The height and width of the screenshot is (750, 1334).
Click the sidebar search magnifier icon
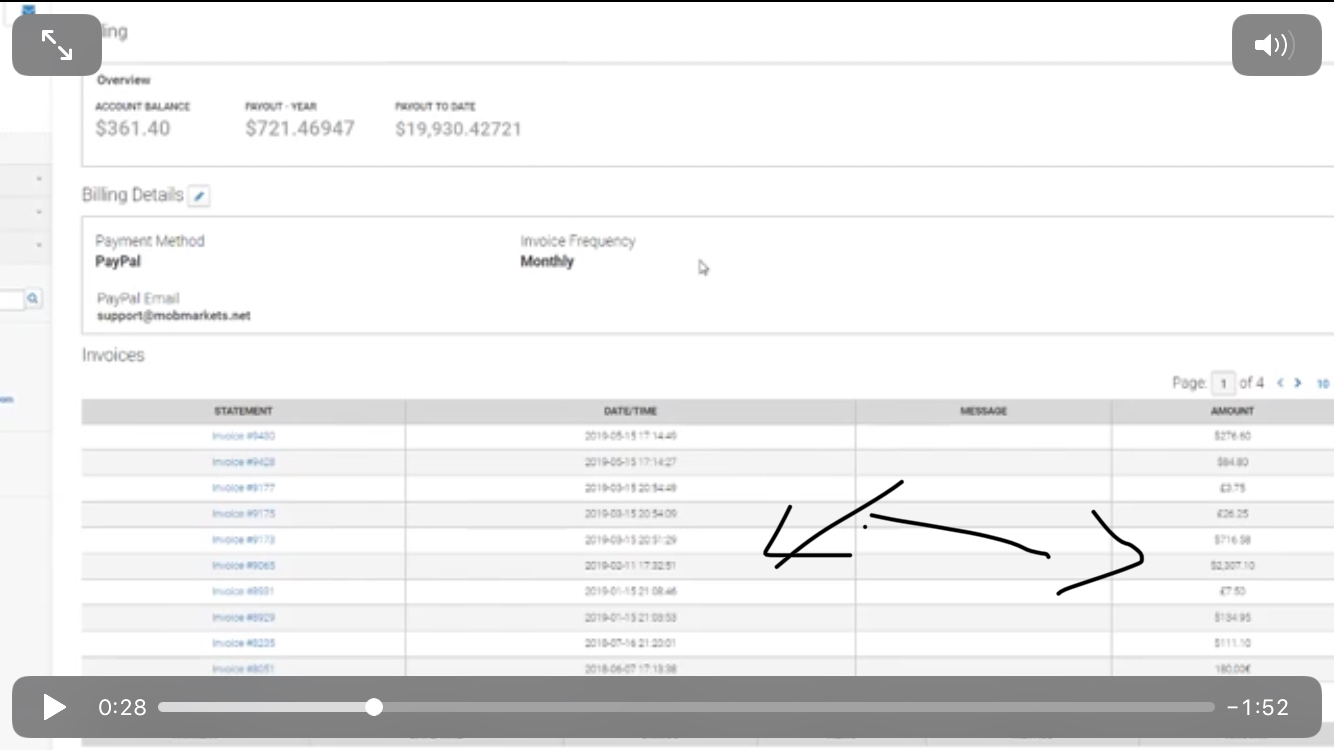coord(33,298)
